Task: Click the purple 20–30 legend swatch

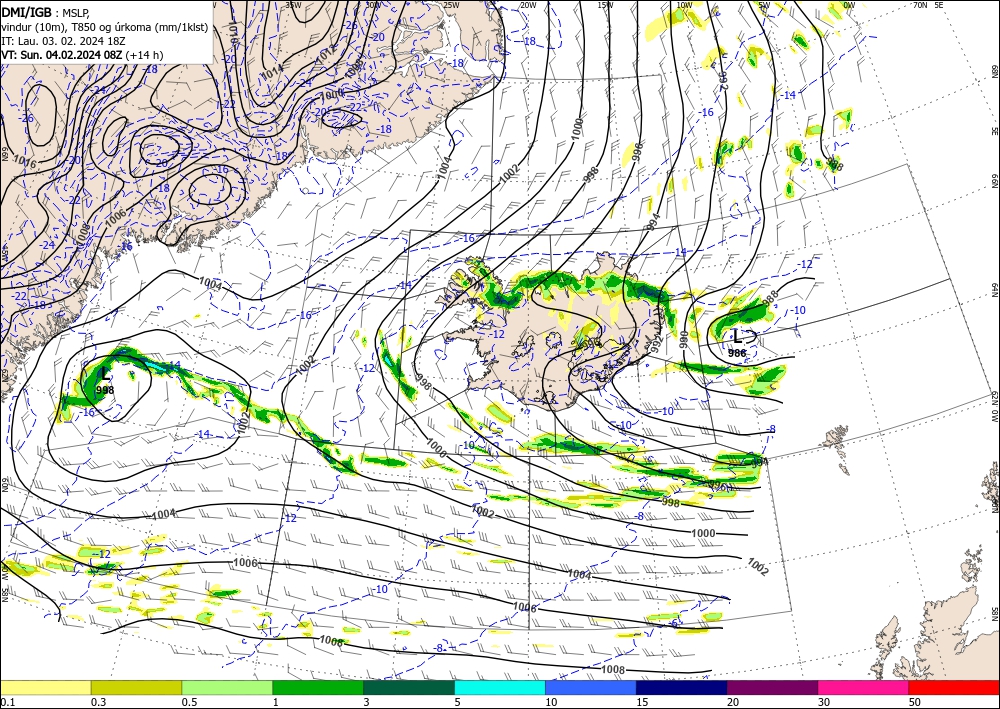Action: [772, 687]
